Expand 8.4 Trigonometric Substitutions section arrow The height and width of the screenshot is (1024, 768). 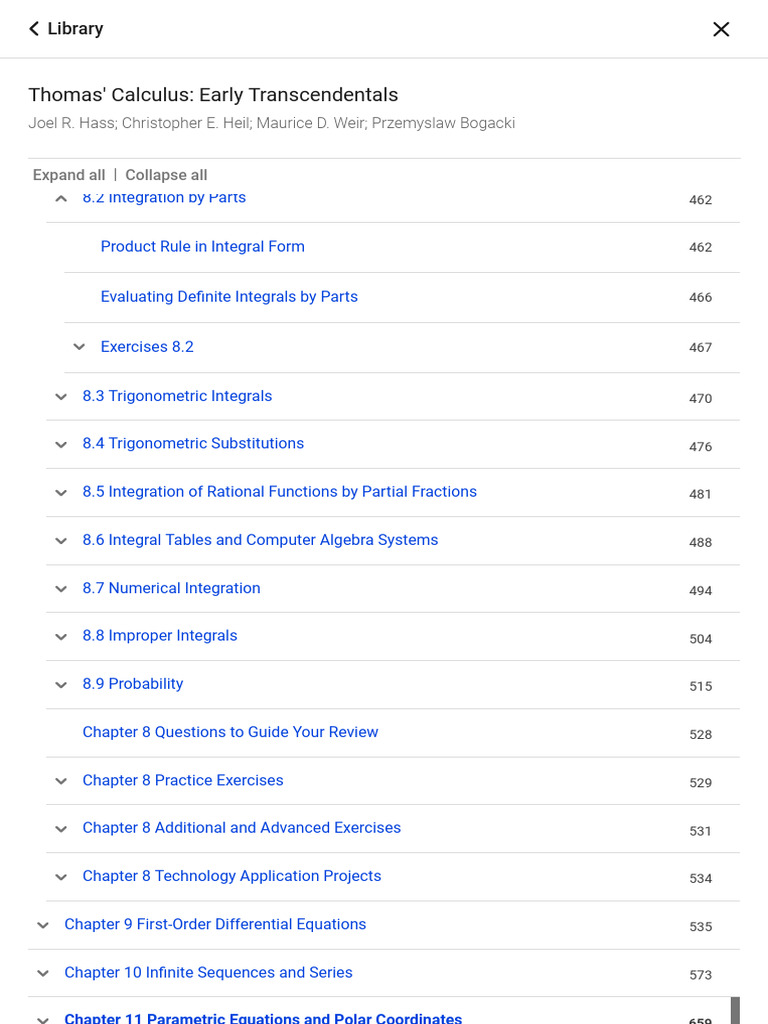point(61,444)
